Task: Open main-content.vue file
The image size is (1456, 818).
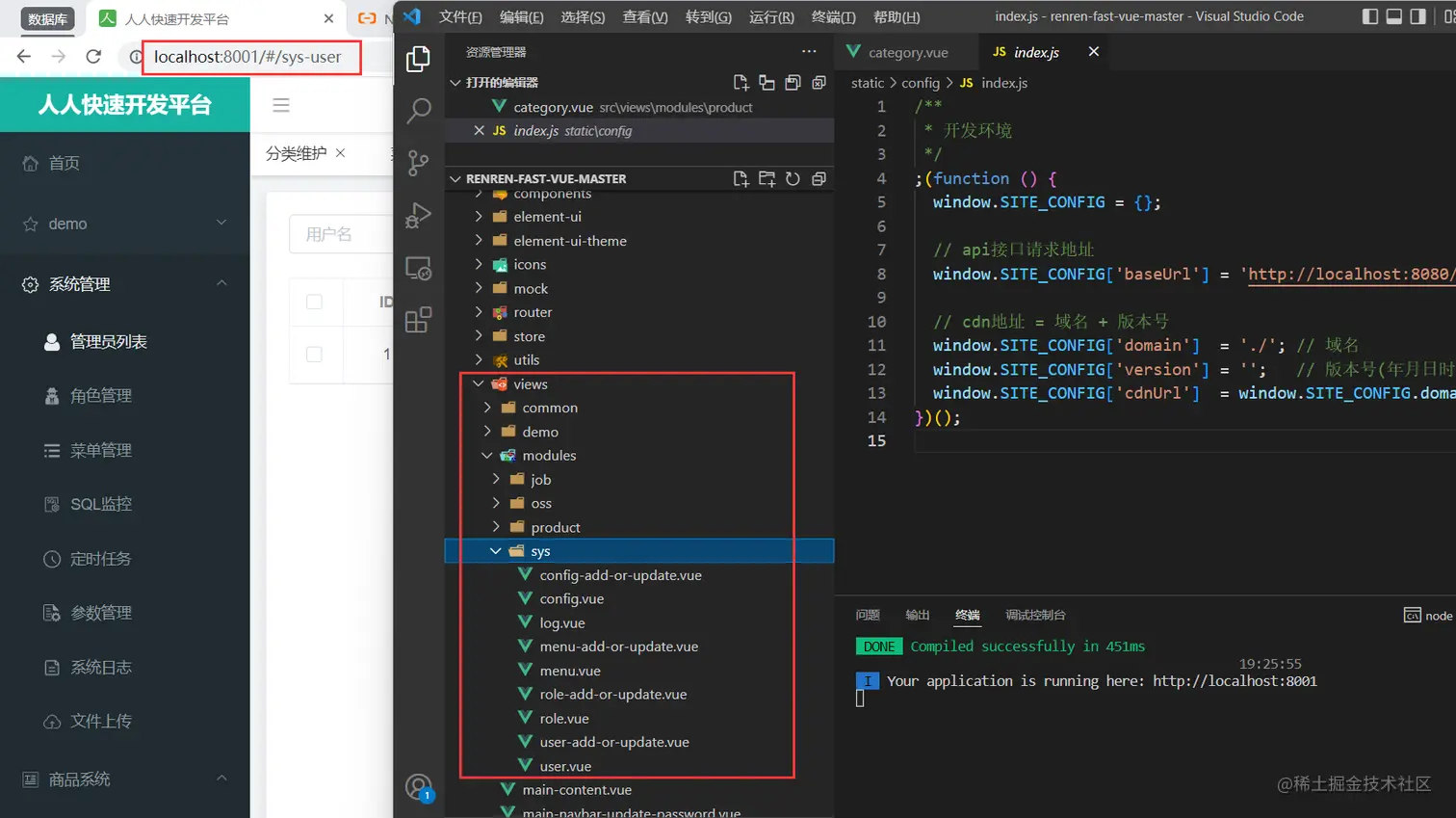Action: pos(577,789)
